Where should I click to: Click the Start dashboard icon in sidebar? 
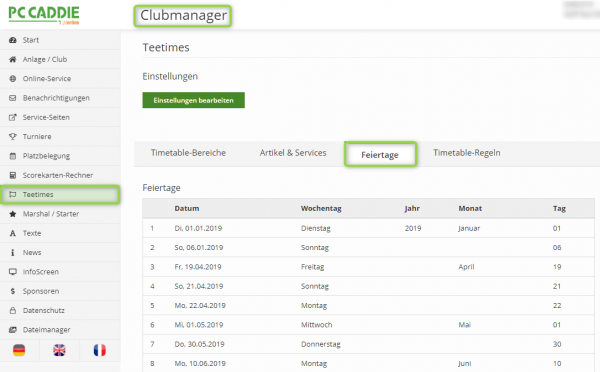[13, 40]
